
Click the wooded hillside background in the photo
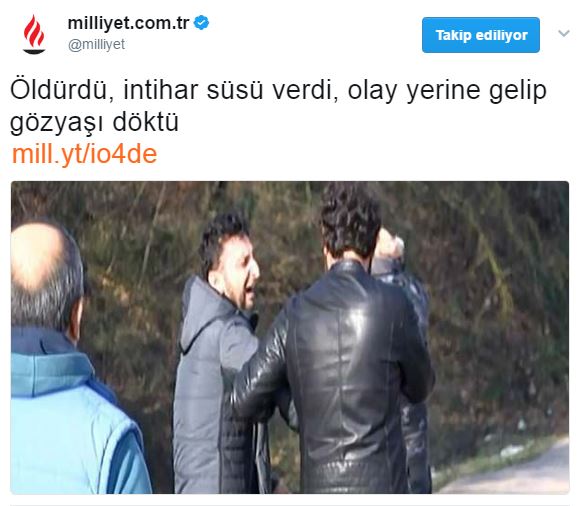pos(495,298)
